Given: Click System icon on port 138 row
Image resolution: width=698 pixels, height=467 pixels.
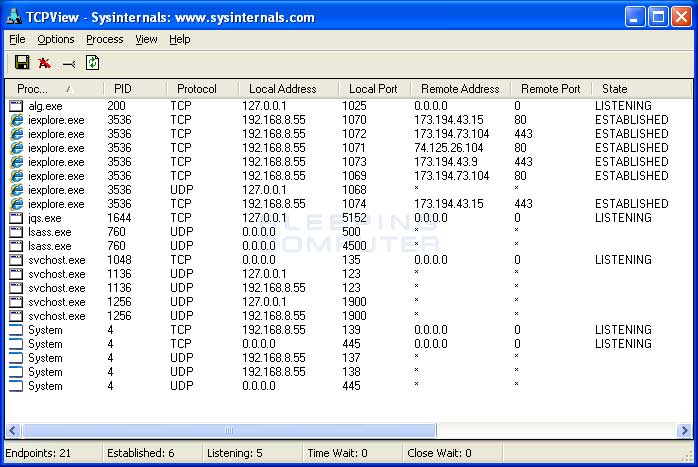Looking at the screenshot, I should [x=16, y=372].
